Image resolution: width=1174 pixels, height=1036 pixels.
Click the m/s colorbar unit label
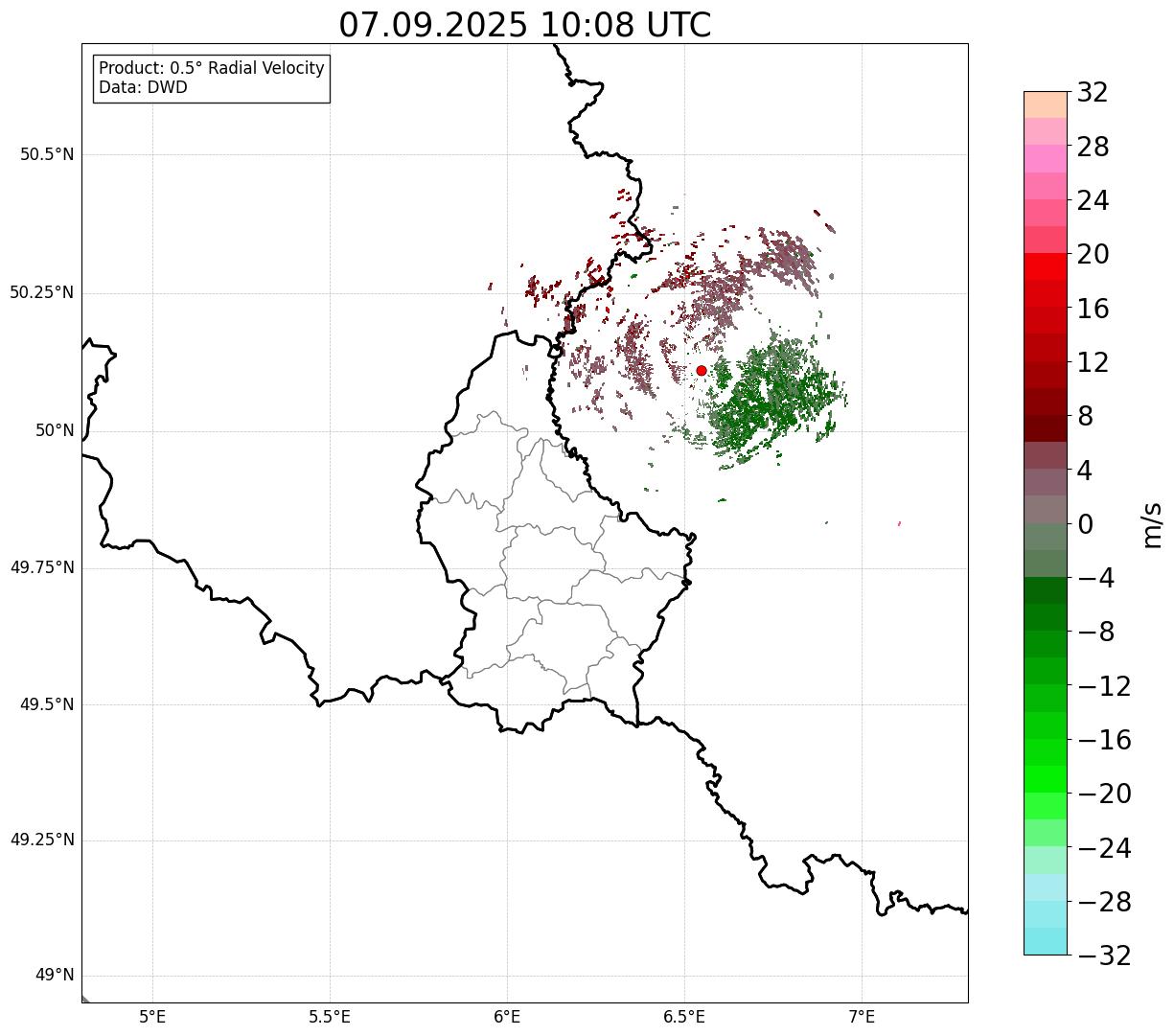1152,524
